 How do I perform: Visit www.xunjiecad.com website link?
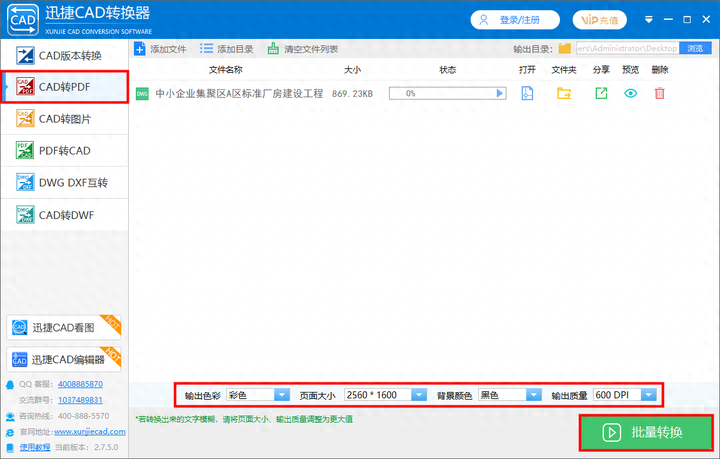click(90, 431)
